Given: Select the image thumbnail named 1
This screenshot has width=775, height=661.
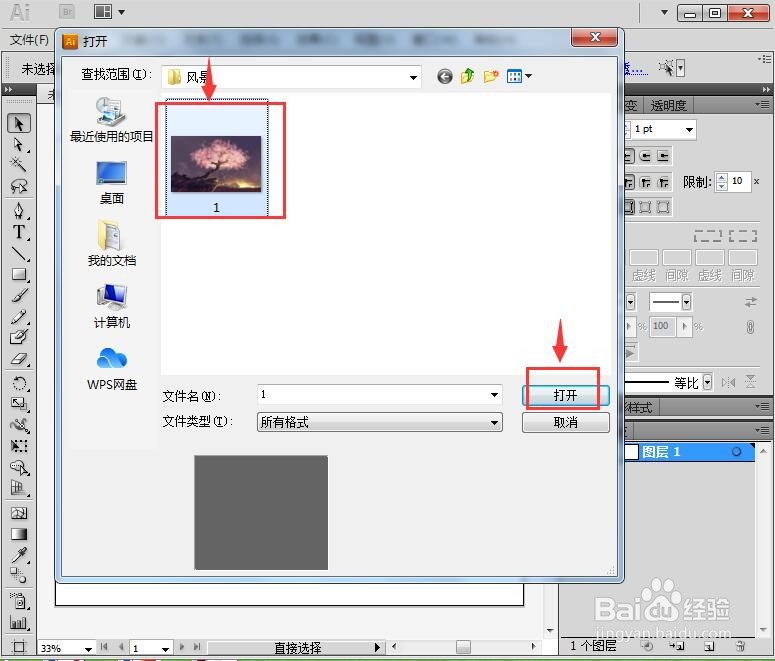Looking at the screenshot, I should click(216, 158).
